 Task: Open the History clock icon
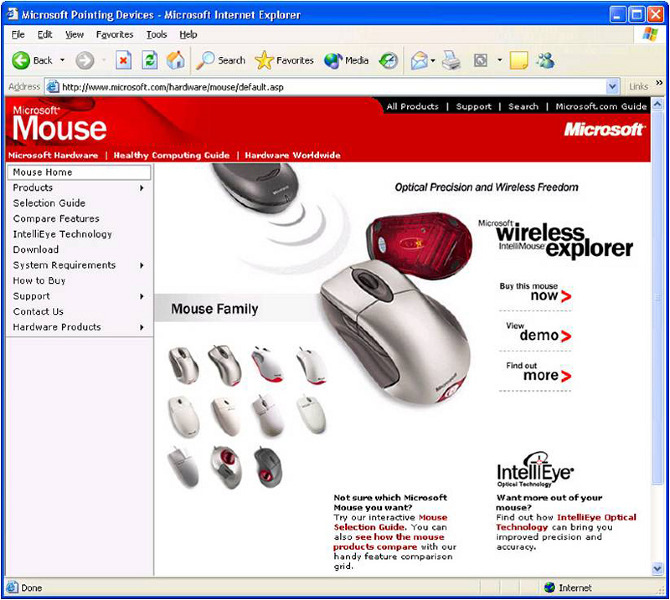[x=388, y=61]
